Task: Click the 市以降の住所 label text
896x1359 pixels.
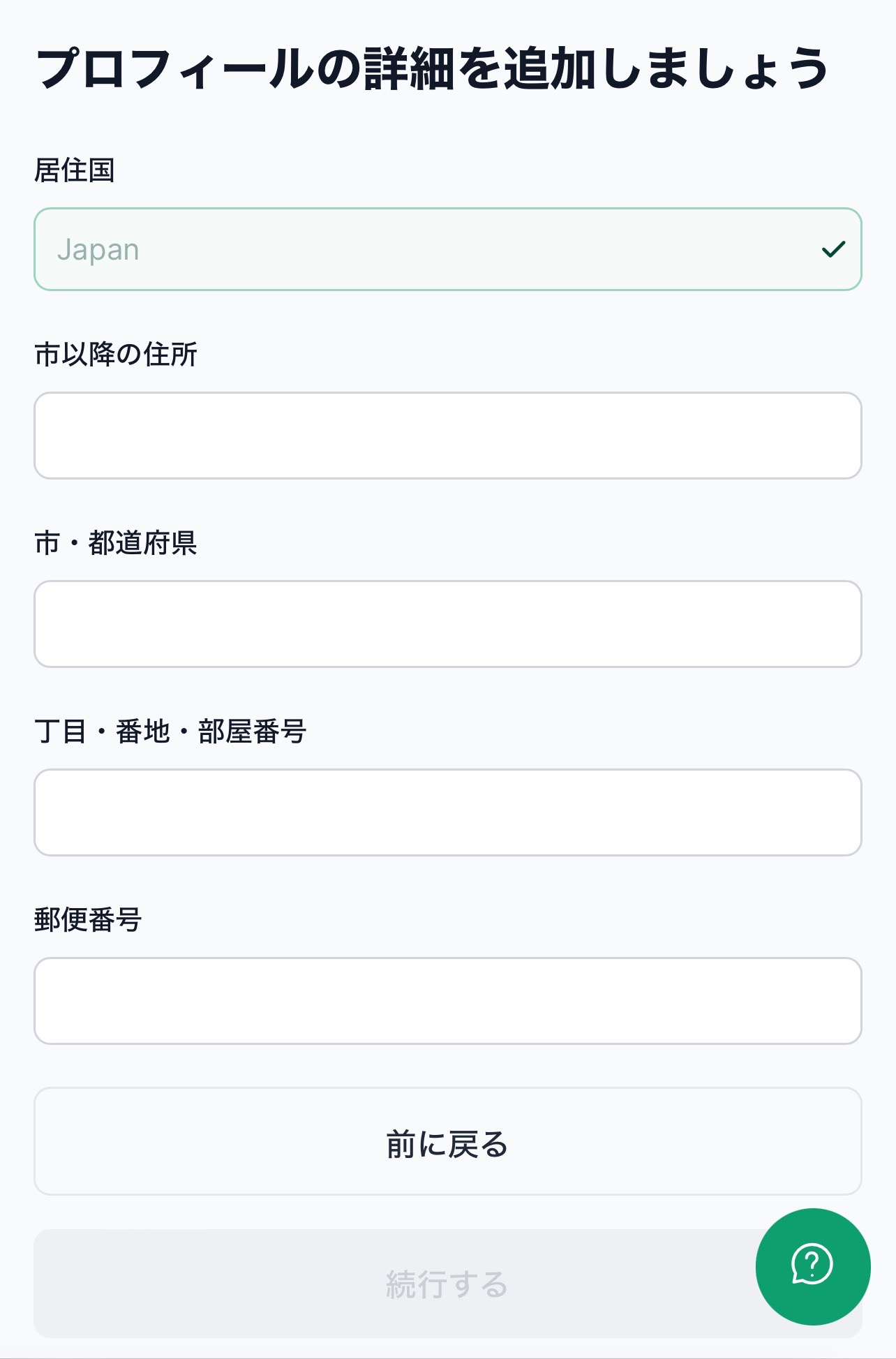Action: pos(116,355)
